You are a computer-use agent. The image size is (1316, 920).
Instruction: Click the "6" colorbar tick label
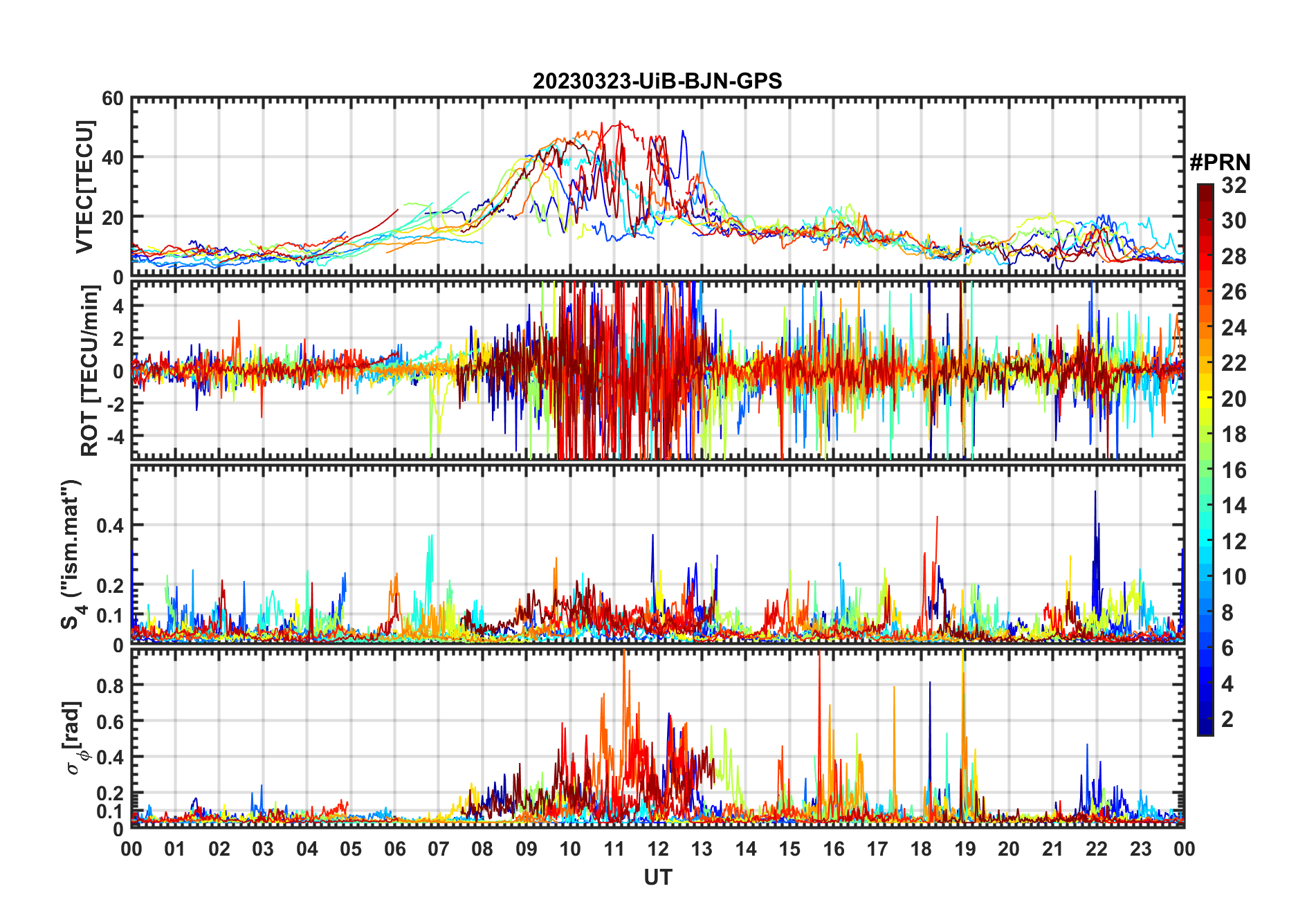1227,648
